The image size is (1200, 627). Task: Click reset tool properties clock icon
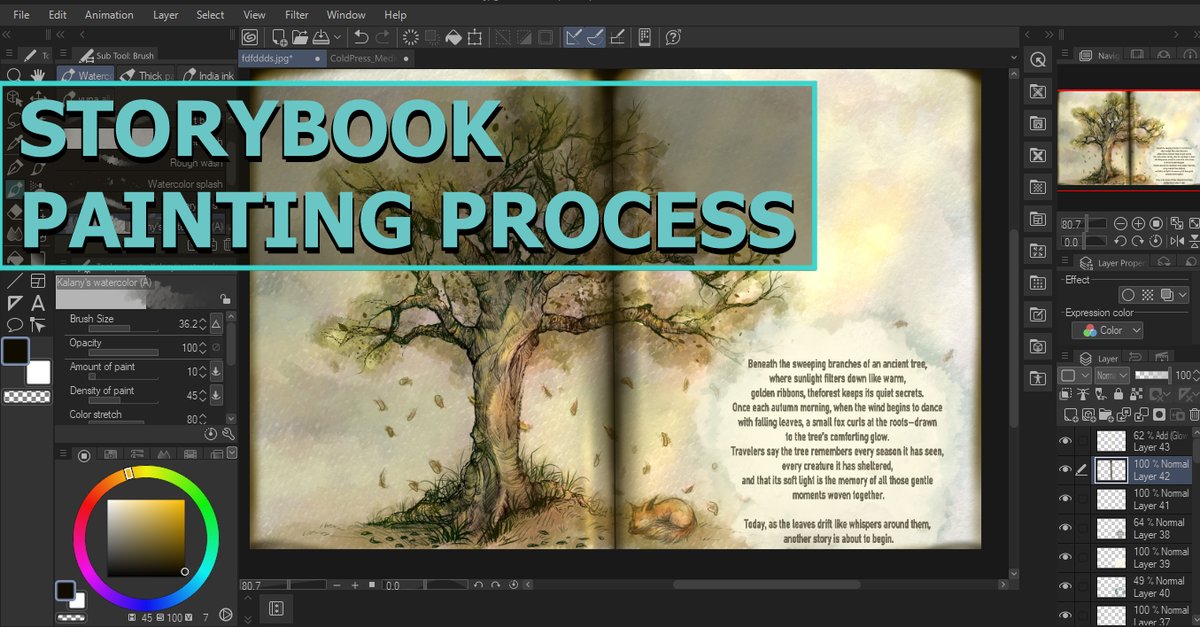pyautogui.click(x=211, y=434)
